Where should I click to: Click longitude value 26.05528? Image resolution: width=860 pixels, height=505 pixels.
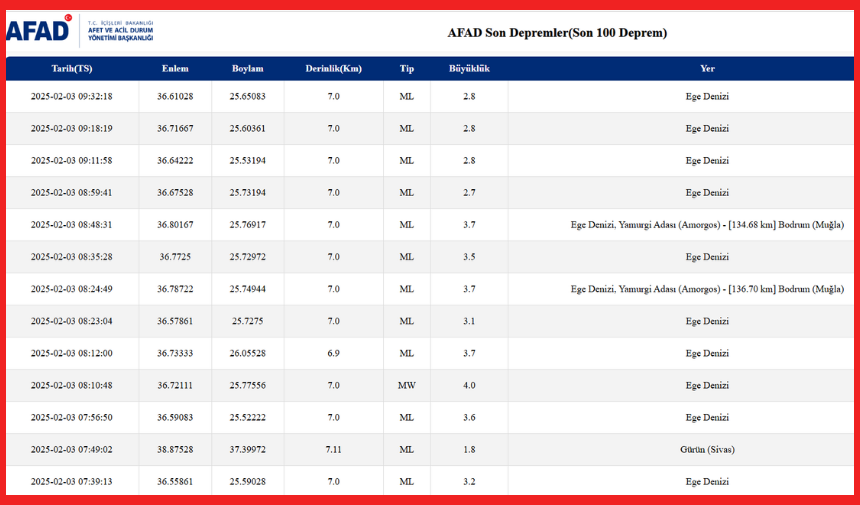(247, 353)
